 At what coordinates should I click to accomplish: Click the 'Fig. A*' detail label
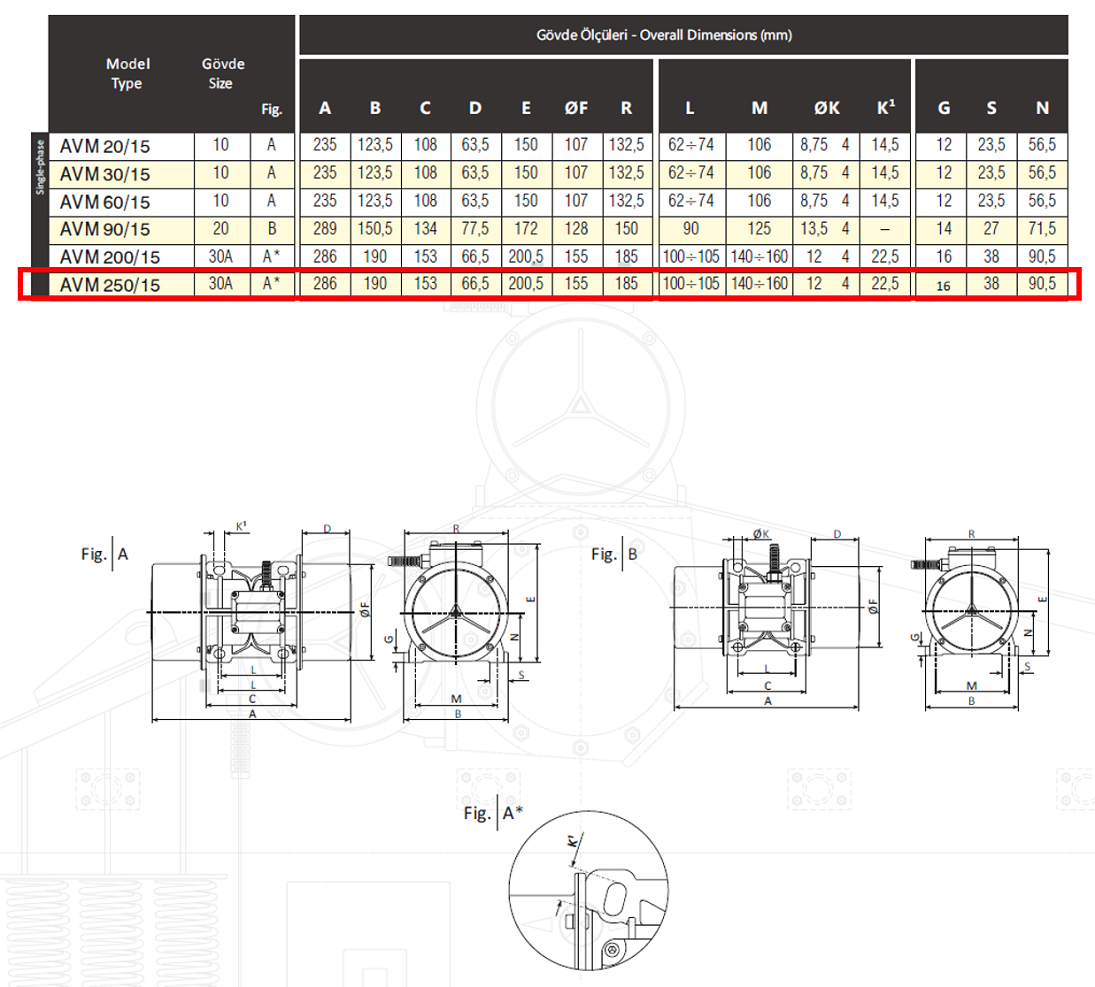click(x=493, y=813)
